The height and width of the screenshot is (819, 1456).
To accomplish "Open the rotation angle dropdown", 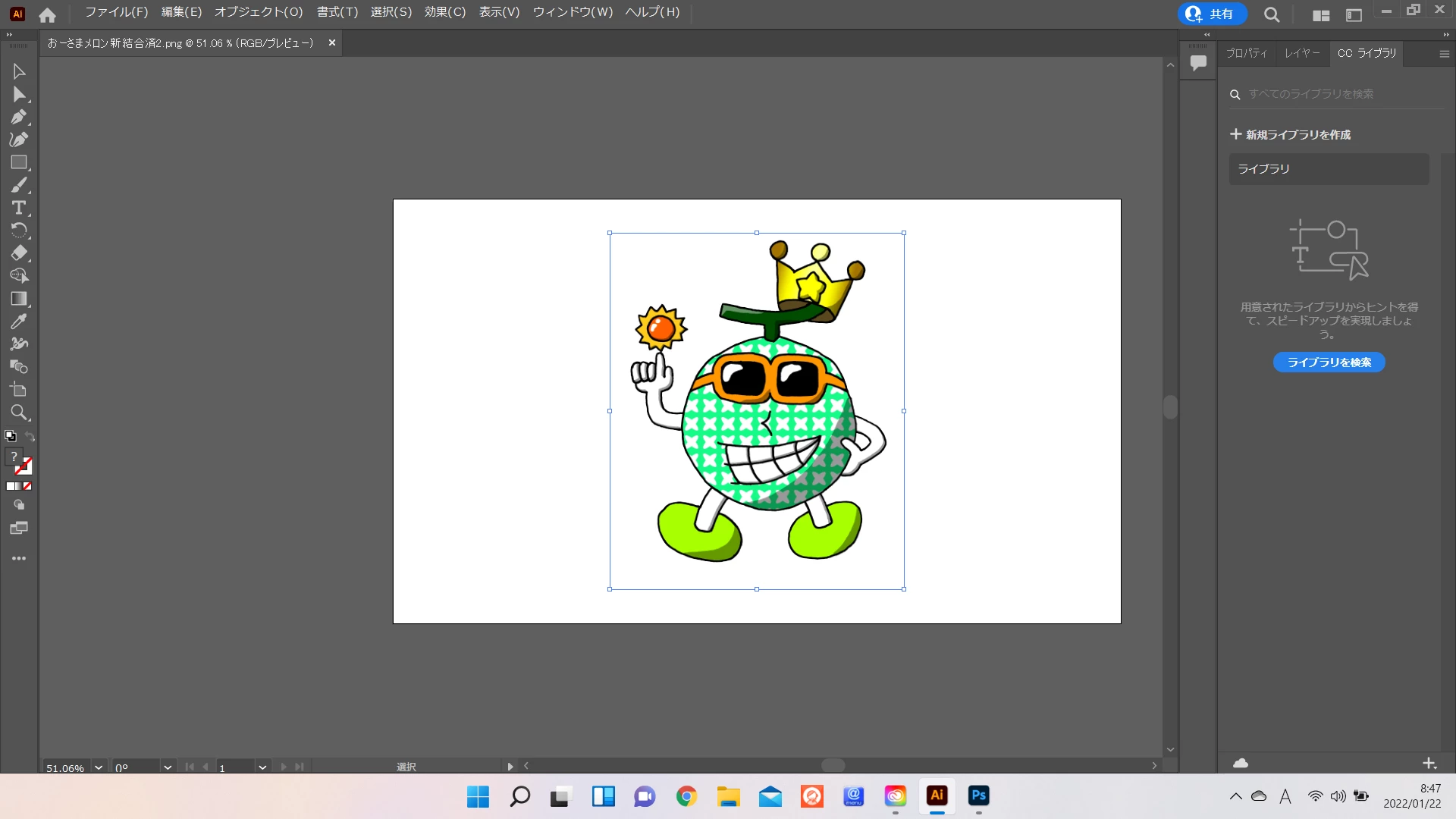I will (168, 767).
